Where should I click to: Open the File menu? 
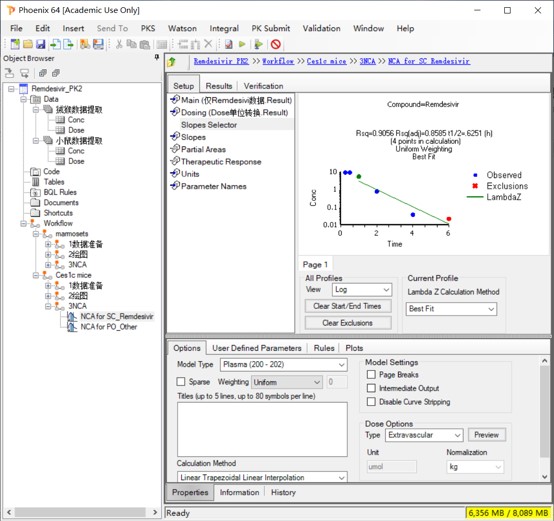tap(16, 28)
